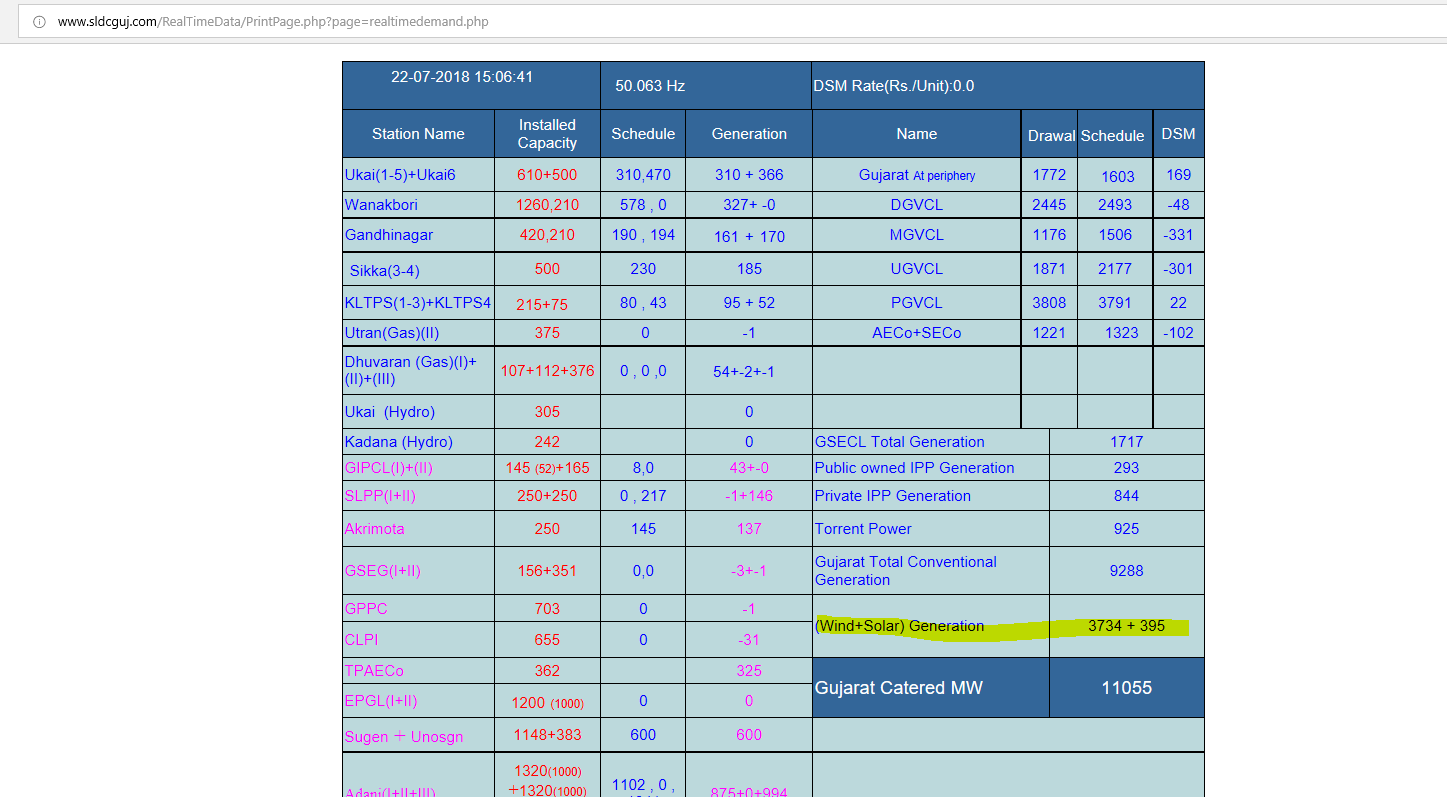The image size is (1447, 797).
Task: Click the Sugen + Unosgn station name
Action: [x=404, y=737]
